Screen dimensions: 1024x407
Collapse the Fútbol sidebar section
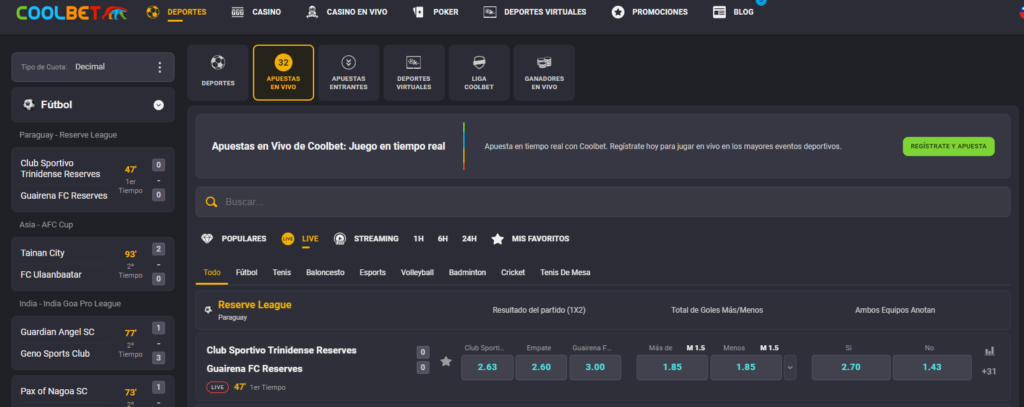click(x=159, y=105)
